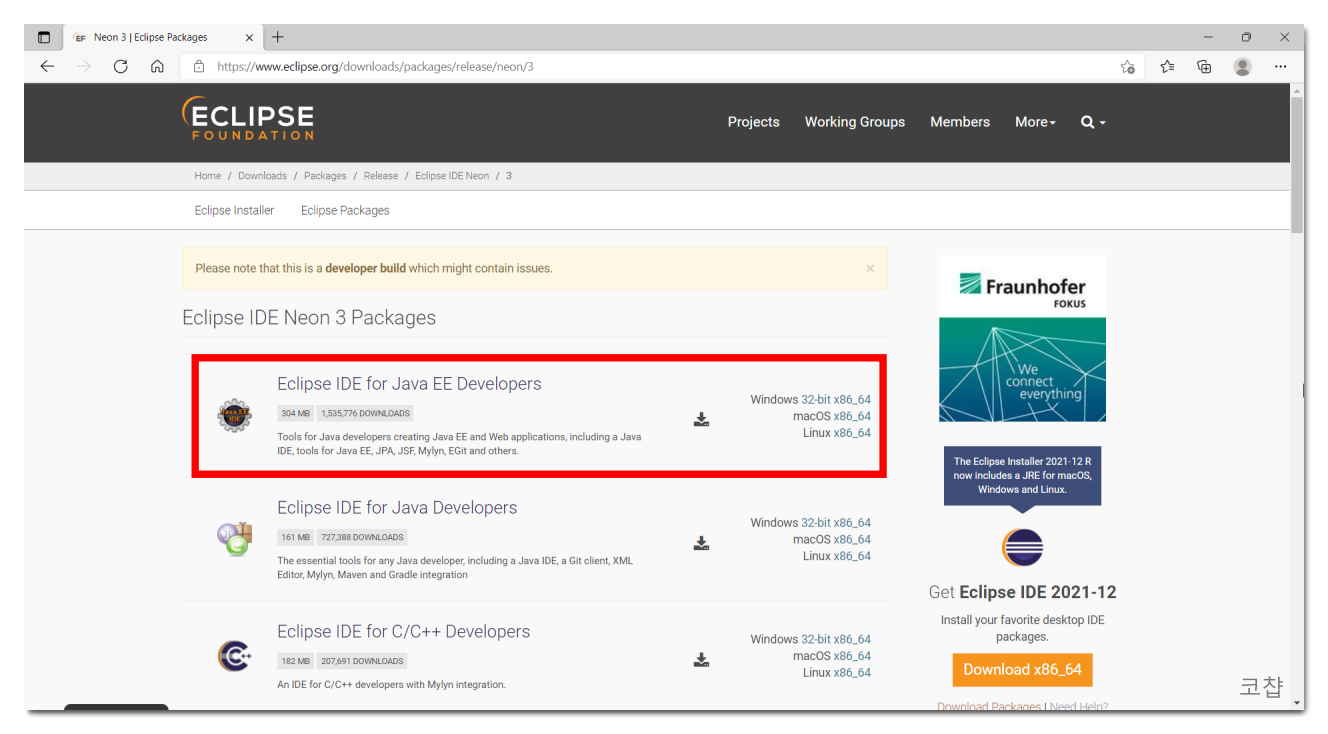
Task: Click the orange Download x86_64 button
Action: 1022,670
